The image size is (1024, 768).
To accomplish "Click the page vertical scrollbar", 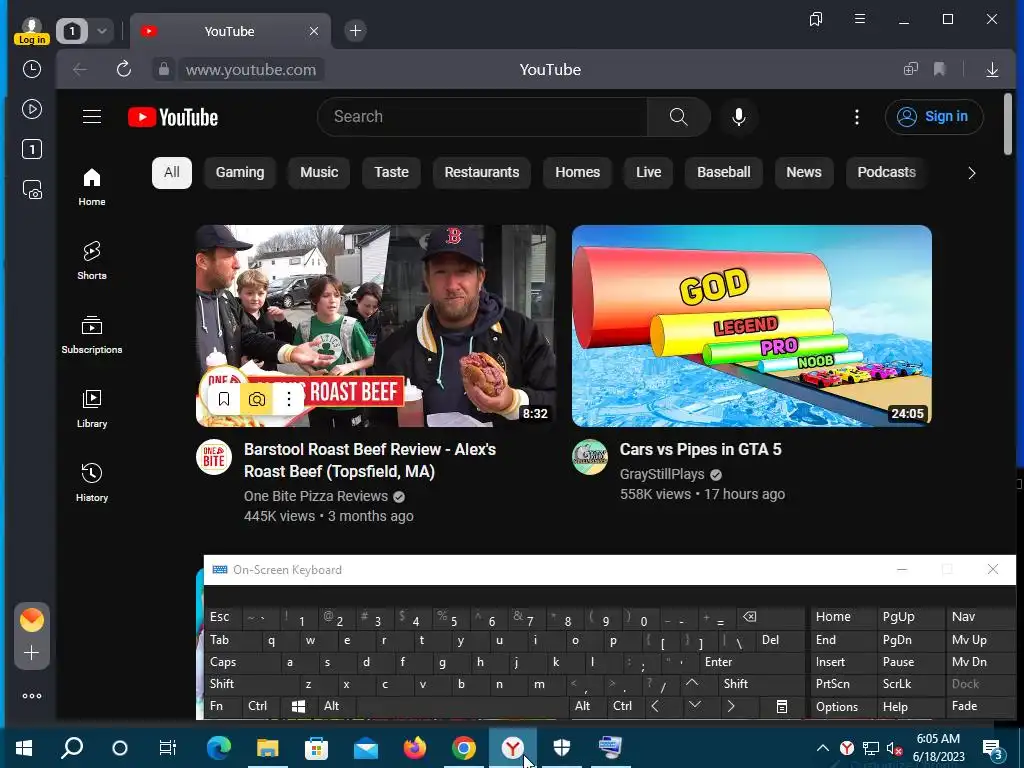I will pyautogui.click(x=1008, y=124).
